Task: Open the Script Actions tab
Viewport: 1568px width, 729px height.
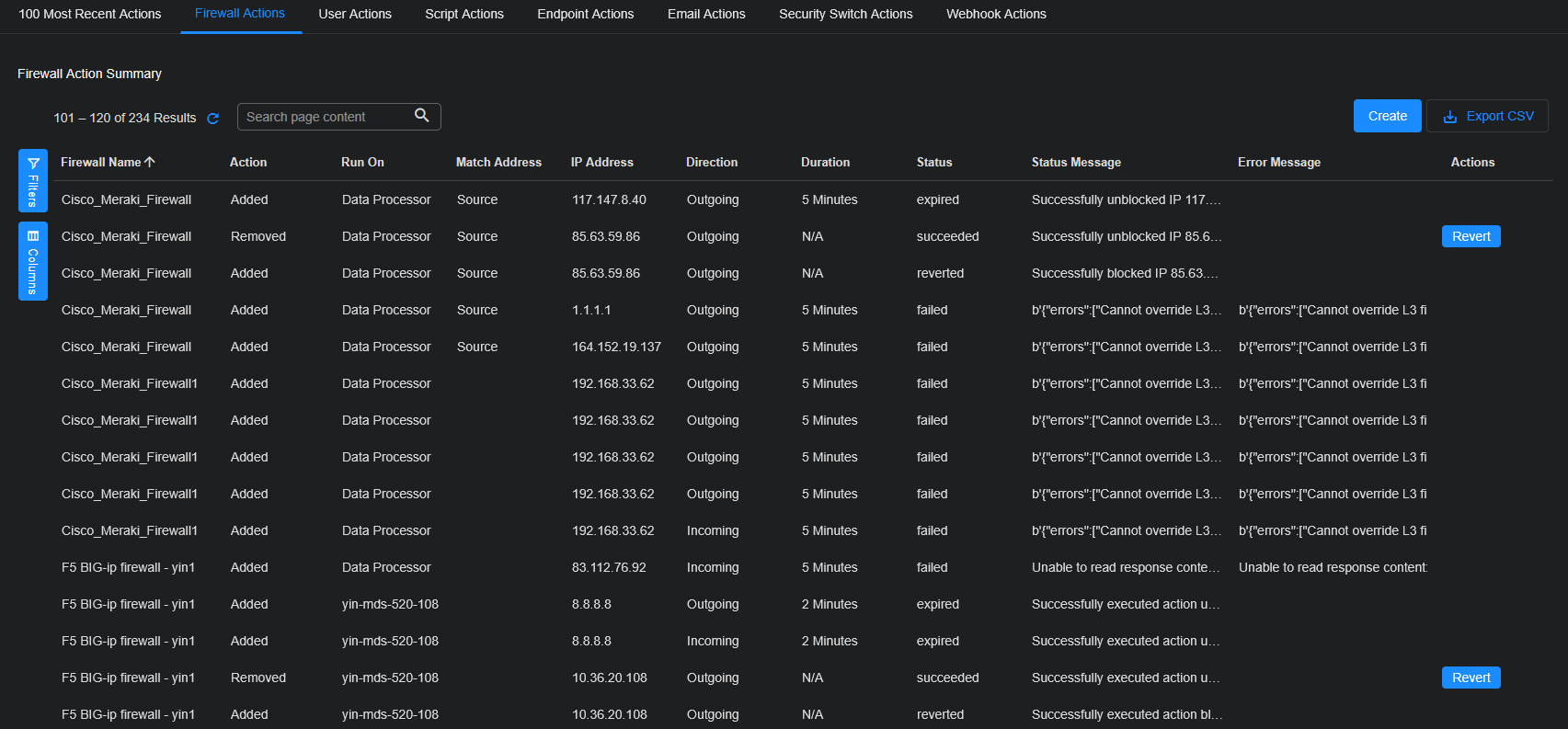Action: [464, 14]
